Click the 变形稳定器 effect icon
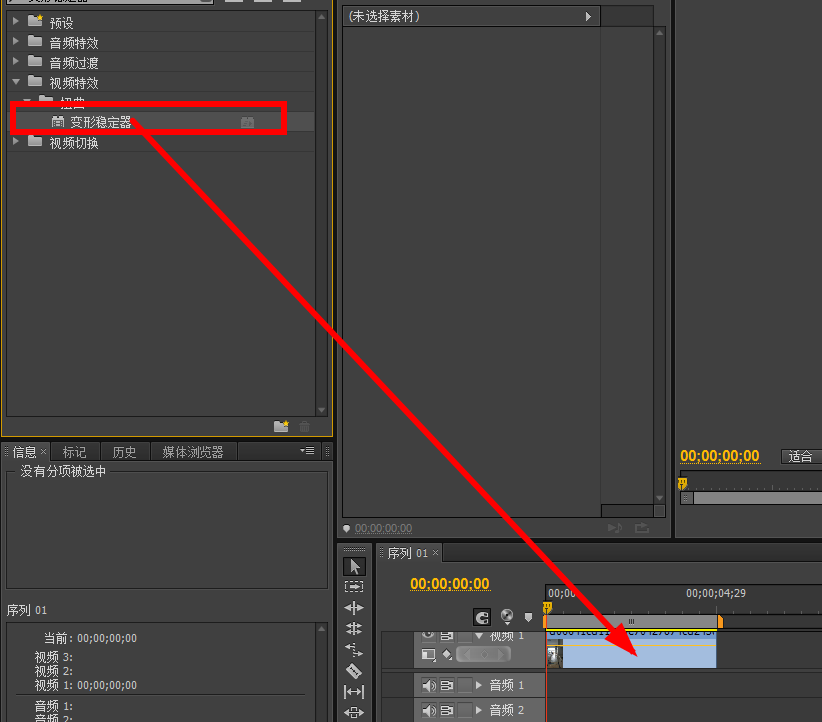This screenshot has width=822, height=722. pos(58,122)
